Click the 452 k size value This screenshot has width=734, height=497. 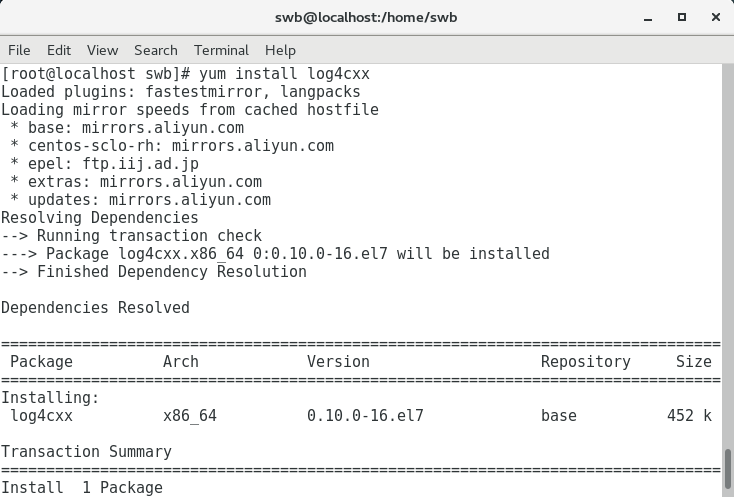pos(689,416)
